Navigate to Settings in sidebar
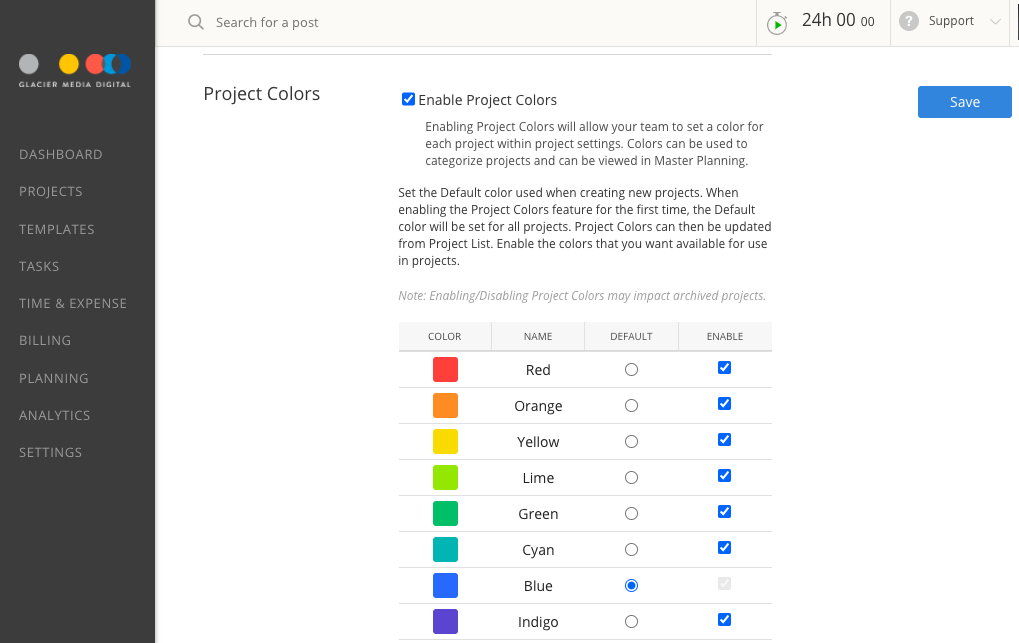 pos(51,452)
